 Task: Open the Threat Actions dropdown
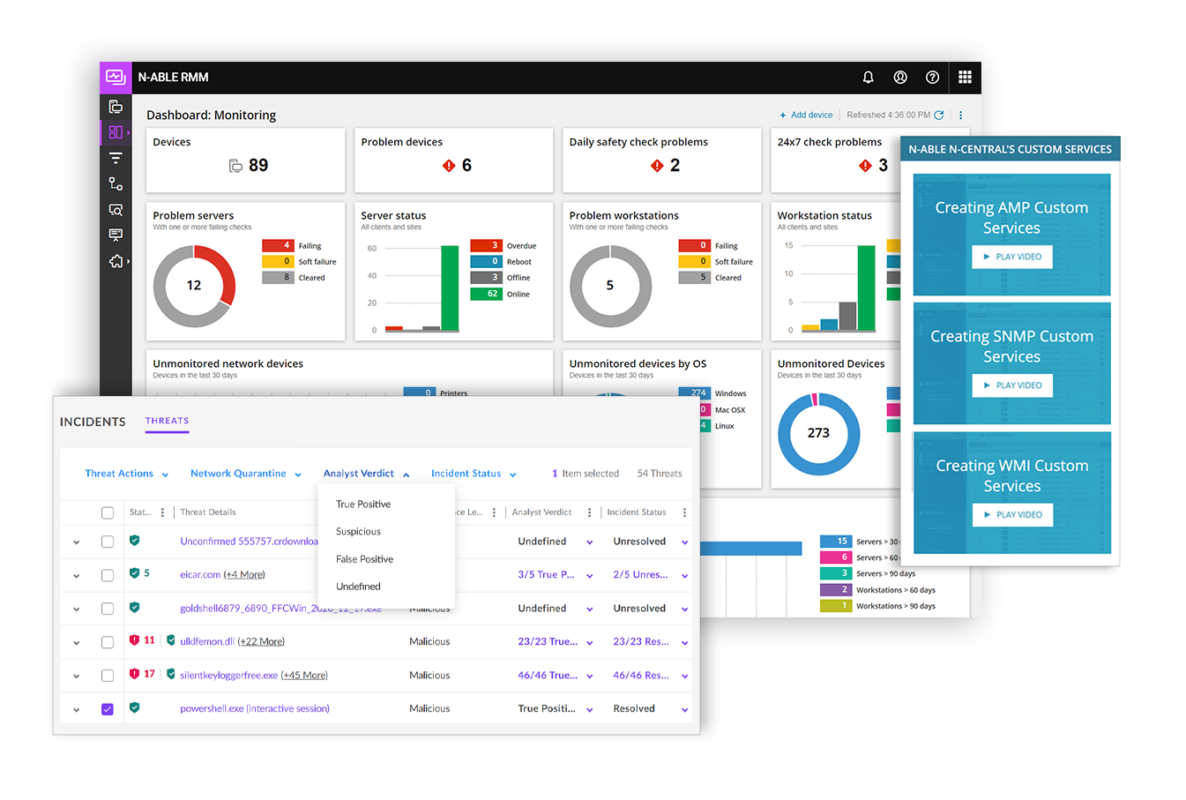[x=126, y=473]
